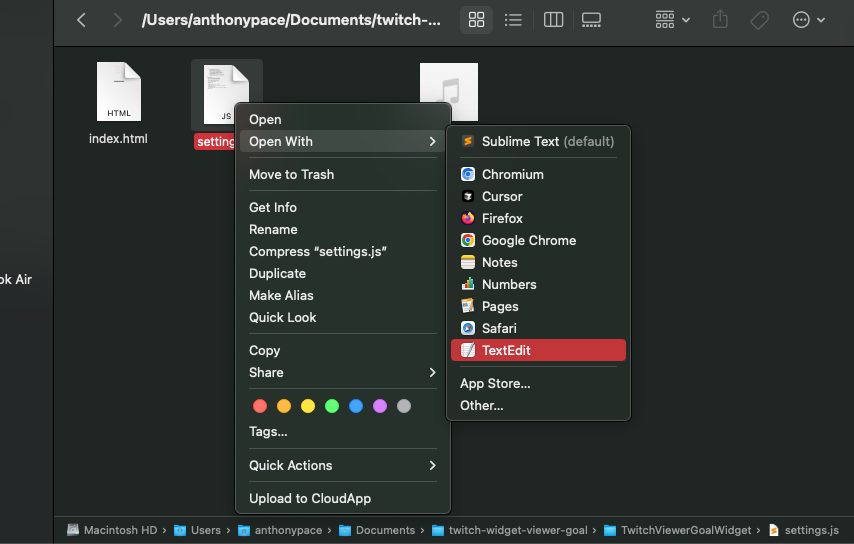The width and height of the screenshot is (854, 544).
Task: Switch Finder to gallery view
Action: coord(591,20)
